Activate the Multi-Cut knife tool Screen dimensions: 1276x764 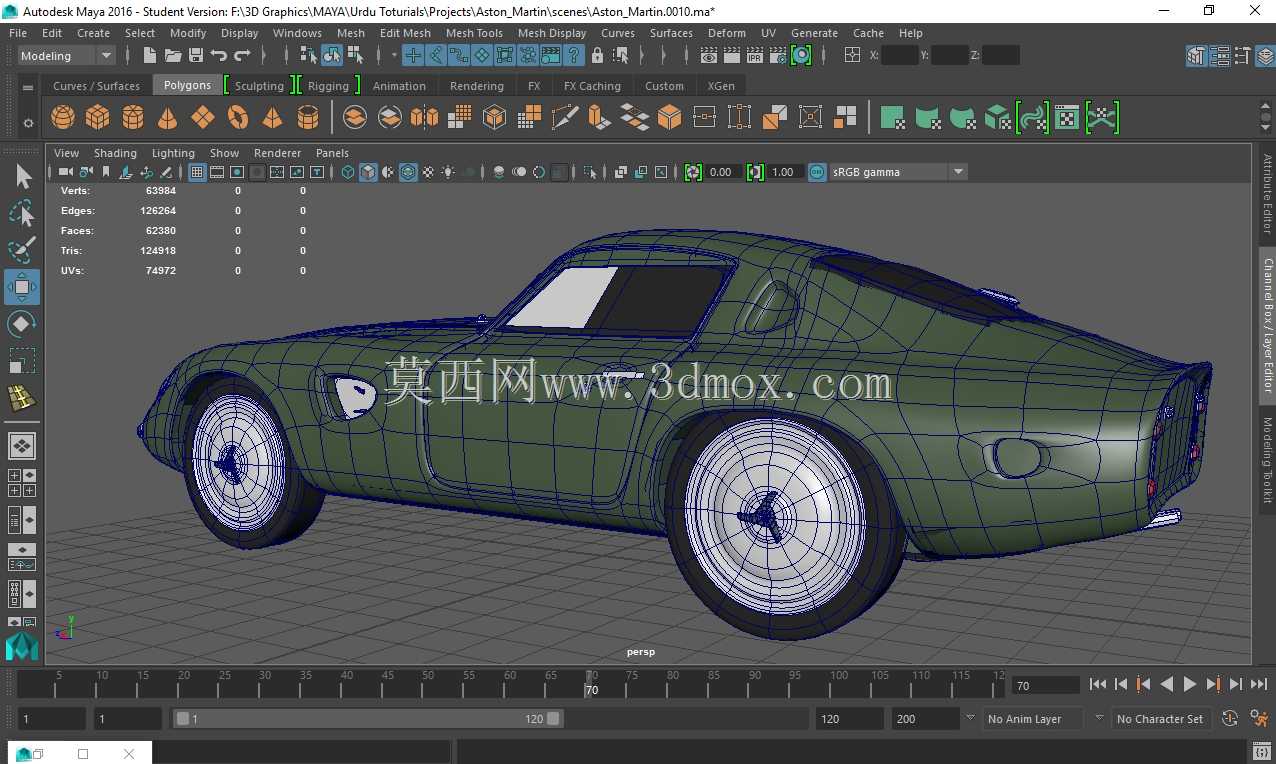click(x=565, y=118)
